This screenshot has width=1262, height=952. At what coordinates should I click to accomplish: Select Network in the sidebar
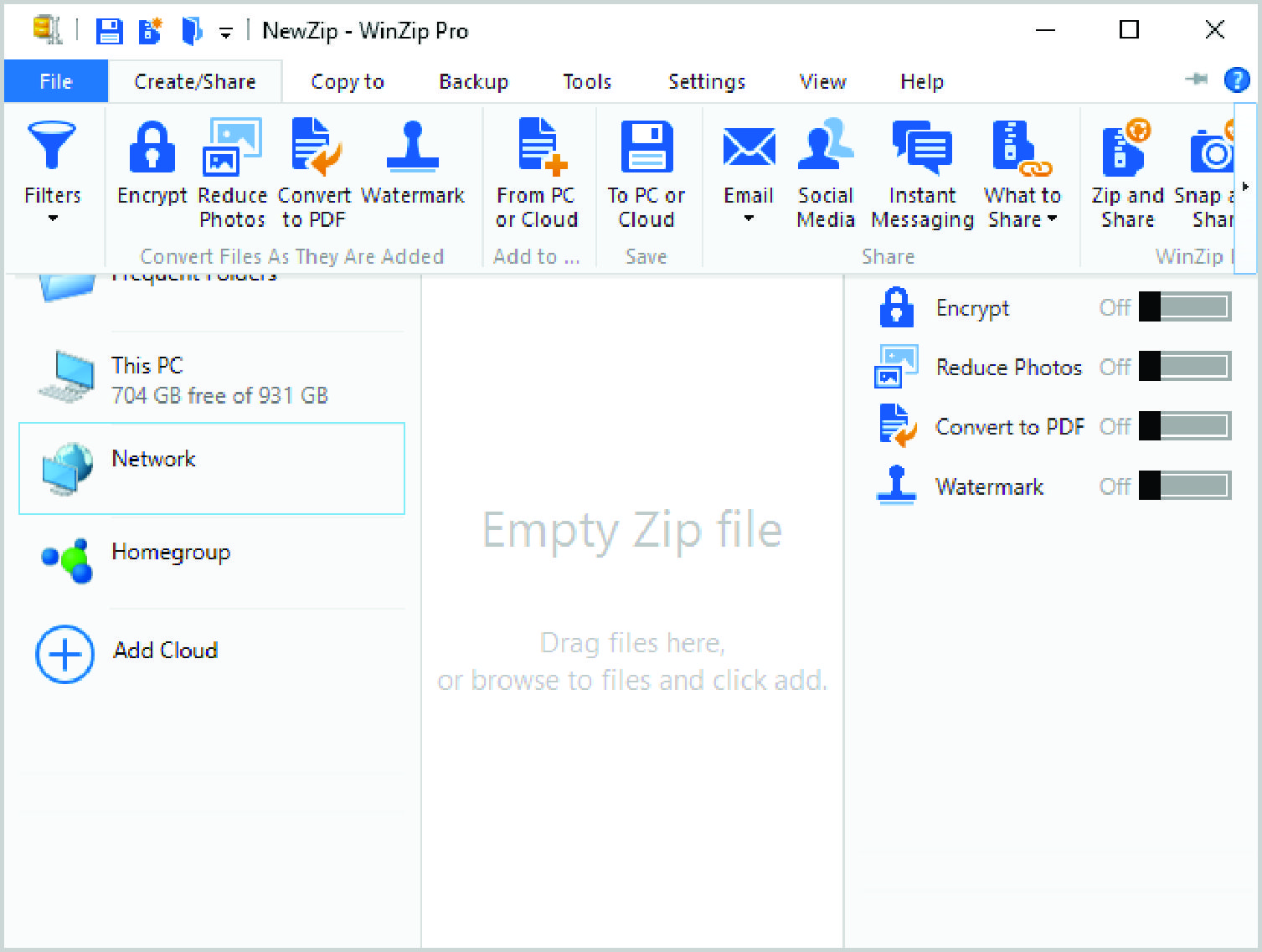153,459
